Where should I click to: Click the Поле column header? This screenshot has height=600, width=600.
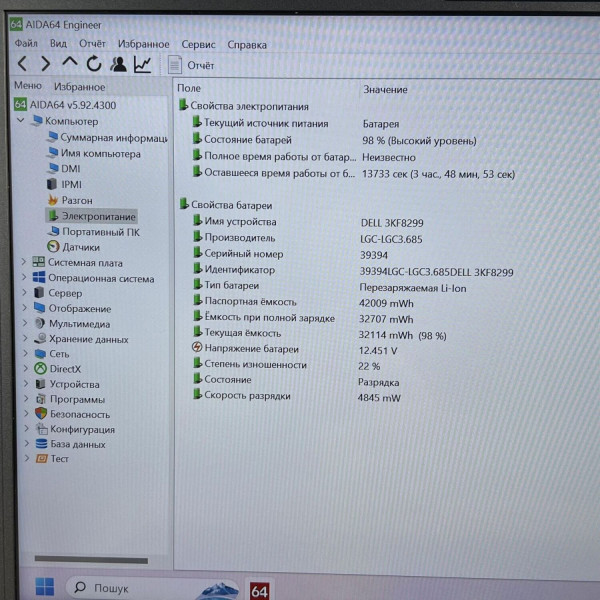pyautogui.click(x=189, y=88)
